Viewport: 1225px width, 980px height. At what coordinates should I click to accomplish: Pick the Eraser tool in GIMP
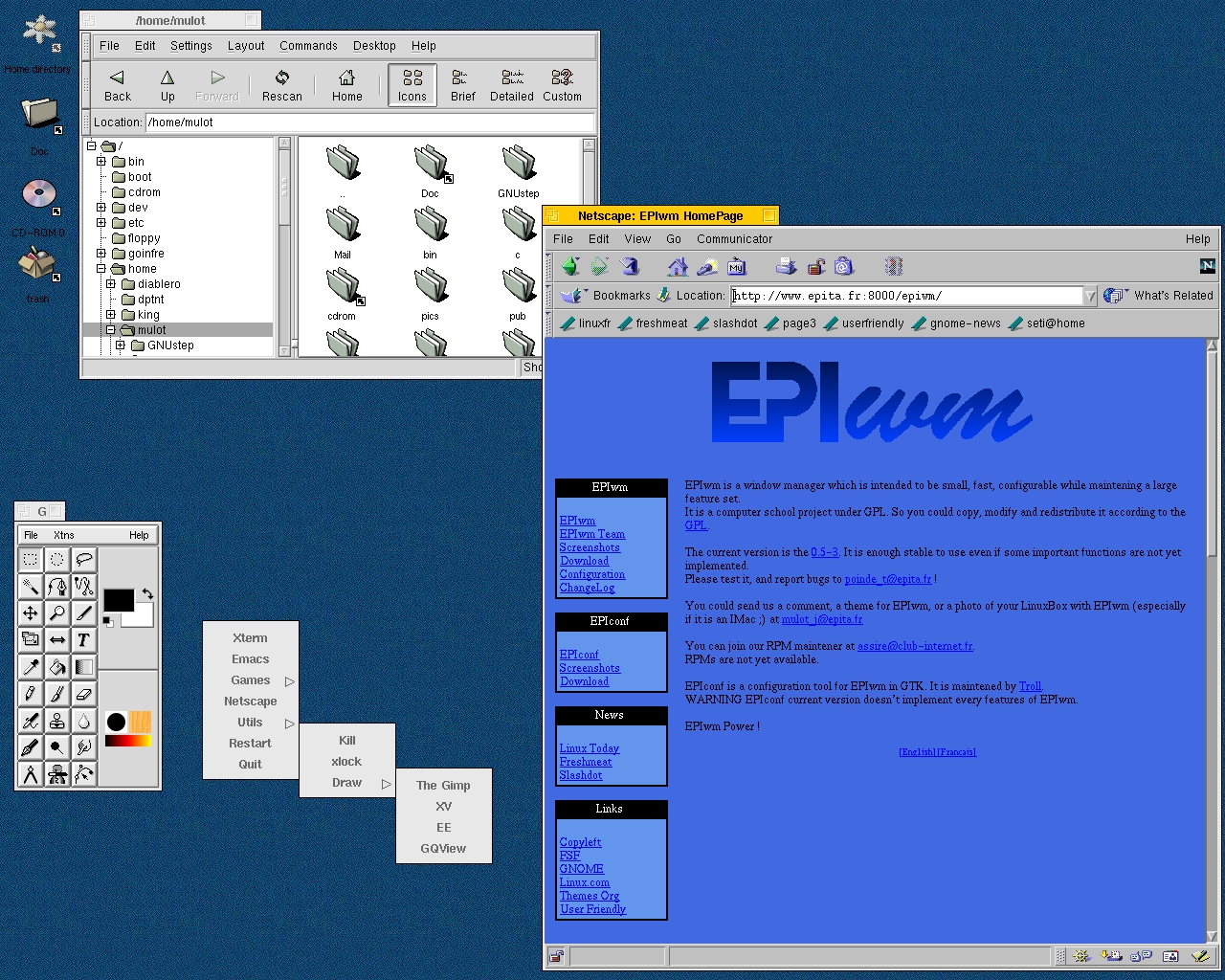point(84,694)
